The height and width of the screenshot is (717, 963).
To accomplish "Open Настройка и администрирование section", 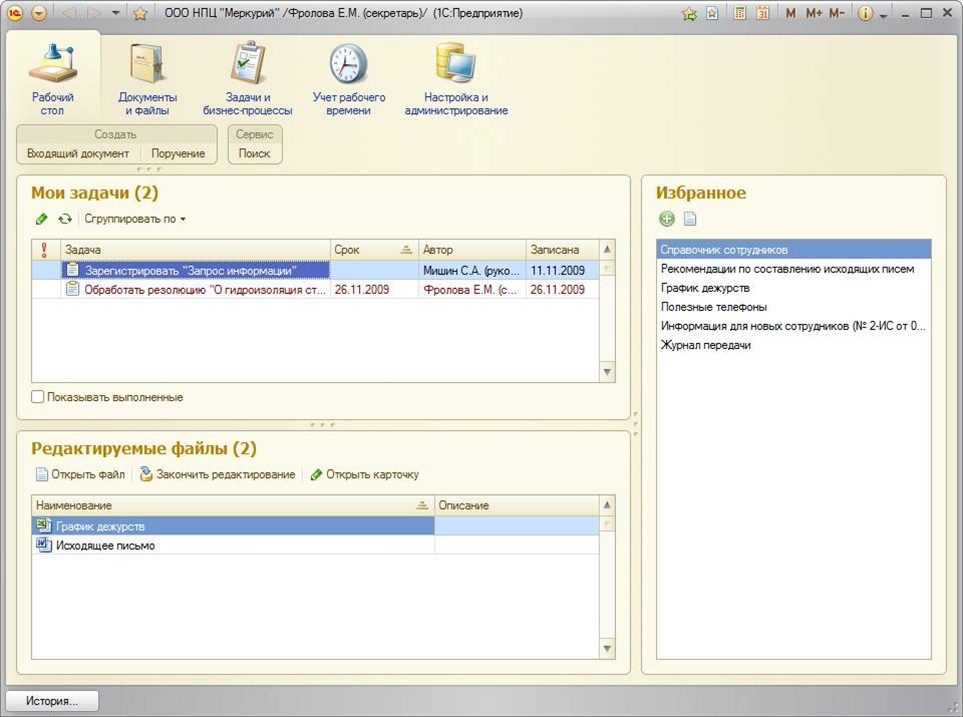I will [x=456, y=80].
